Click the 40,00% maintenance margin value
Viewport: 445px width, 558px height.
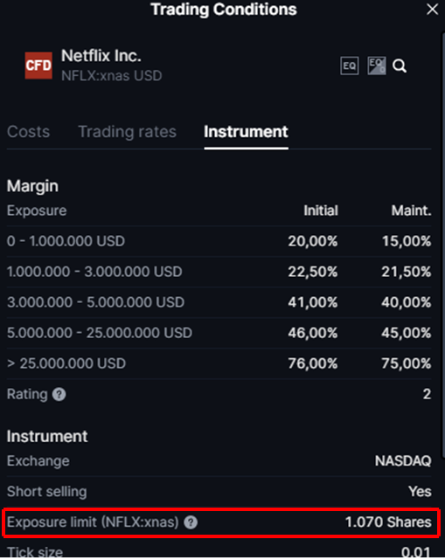[407, 302]
